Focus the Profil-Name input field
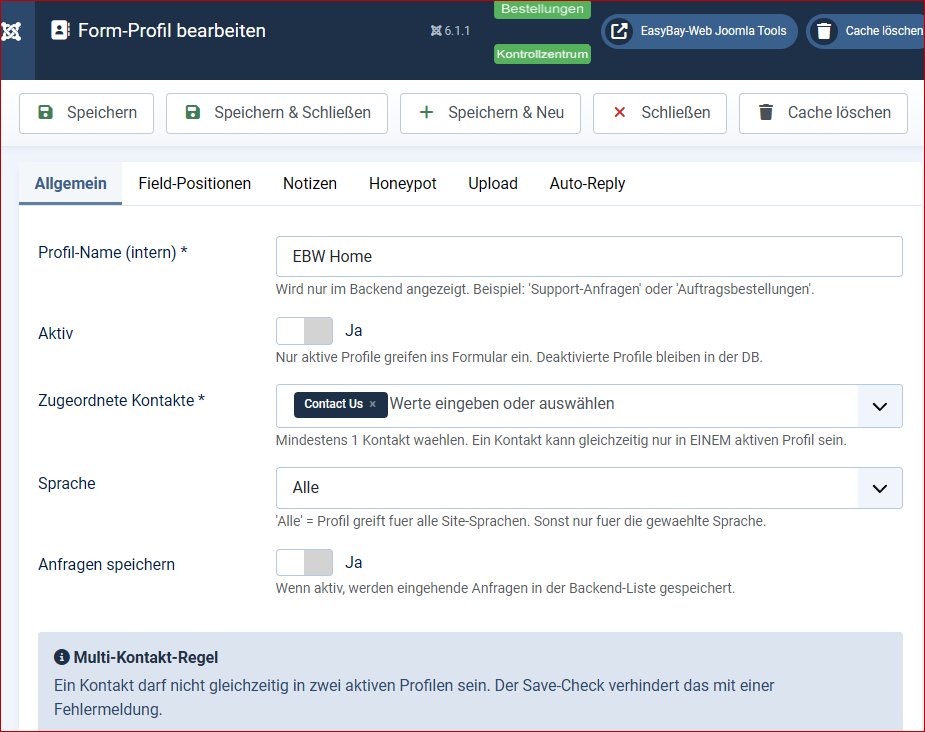The height and width of the screenshot is (732, 925). tap(589, 257)
